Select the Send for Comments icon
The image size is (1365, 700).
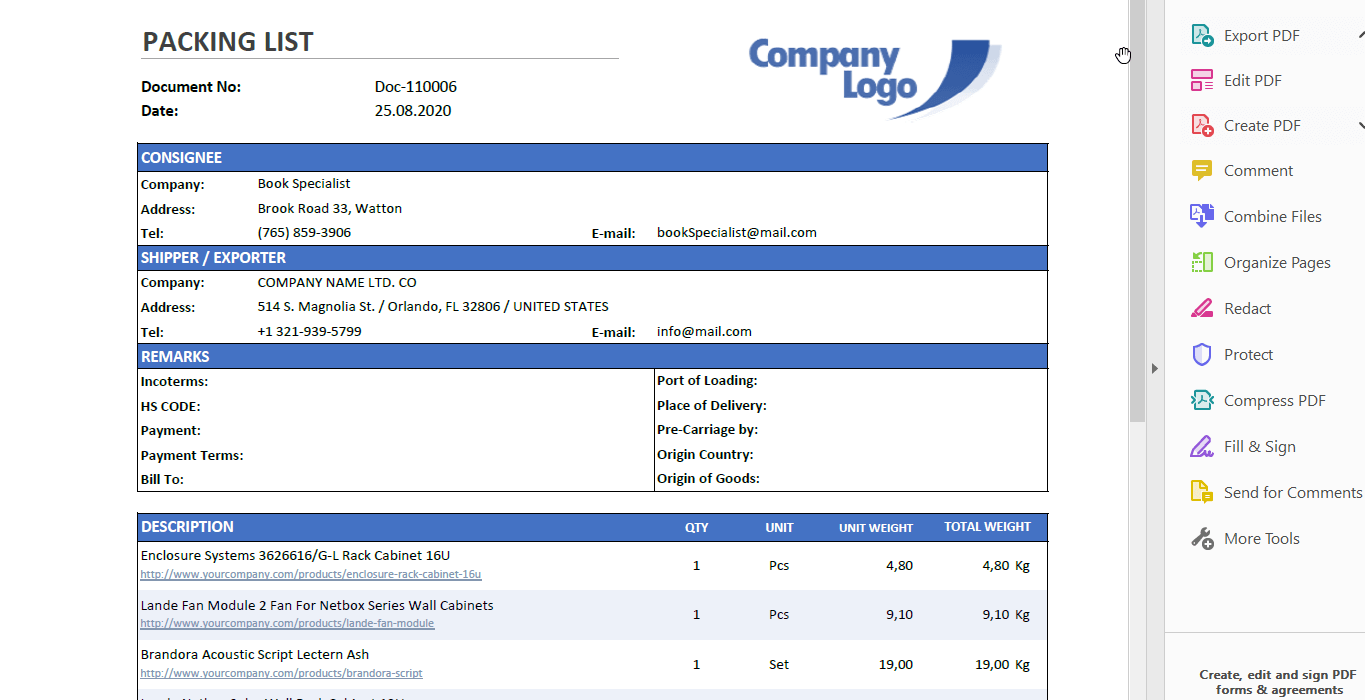(x=1202, y=492)
